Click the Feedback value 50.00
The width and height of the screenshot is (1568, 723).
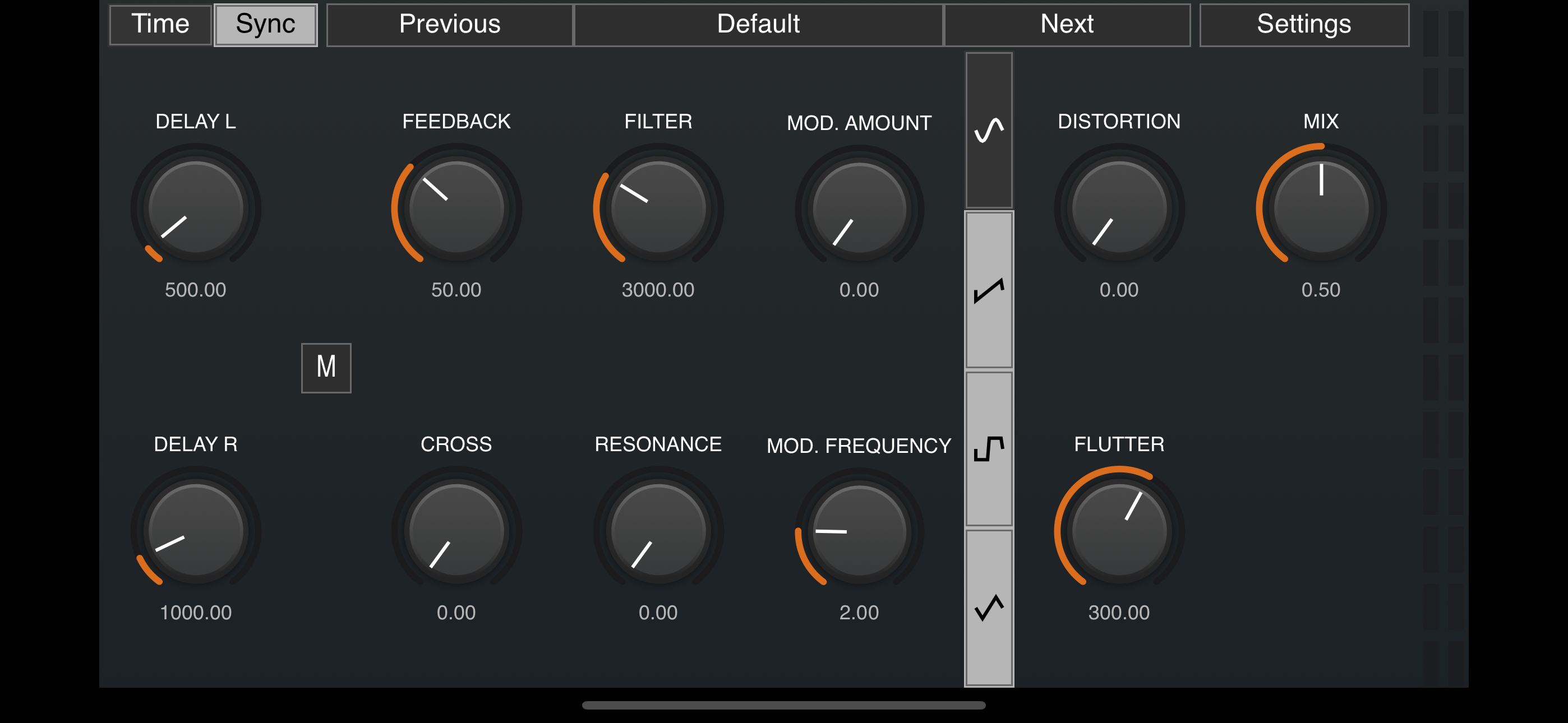pos(456,290)
